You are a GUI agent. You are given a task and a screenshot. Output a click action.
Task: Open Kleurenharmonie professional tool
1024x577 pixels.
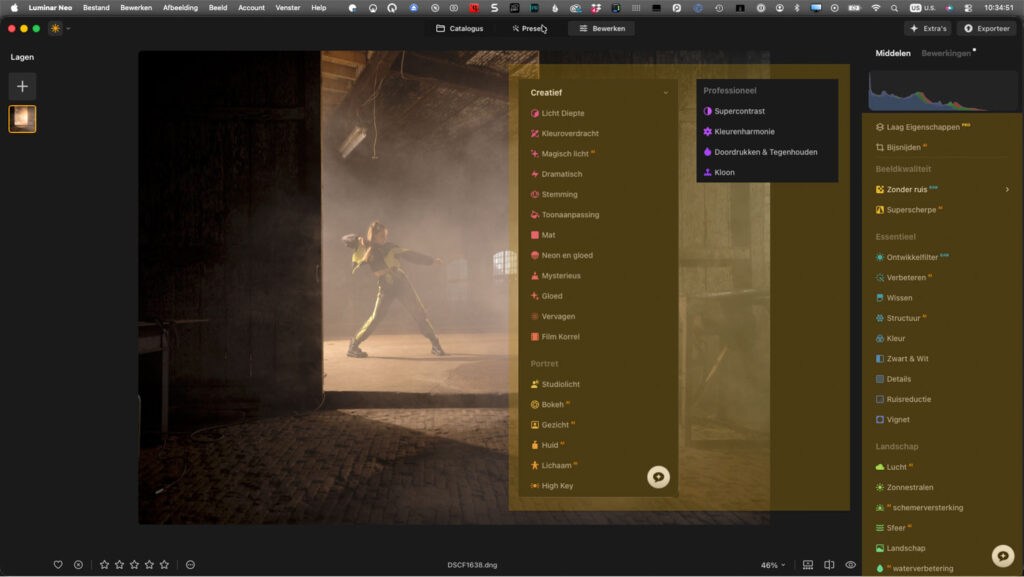738,132
